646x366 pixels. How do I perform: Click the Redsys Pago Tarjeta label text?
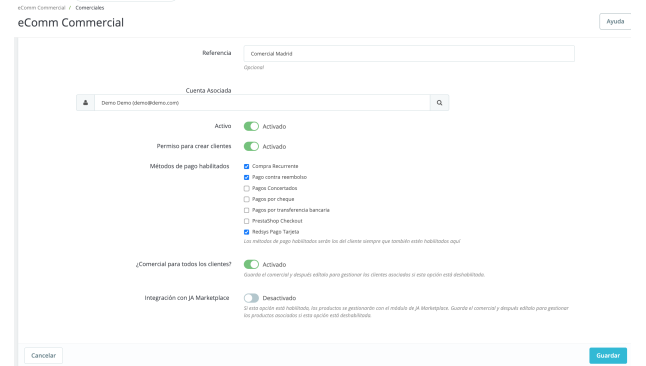[x=276, y=232]
